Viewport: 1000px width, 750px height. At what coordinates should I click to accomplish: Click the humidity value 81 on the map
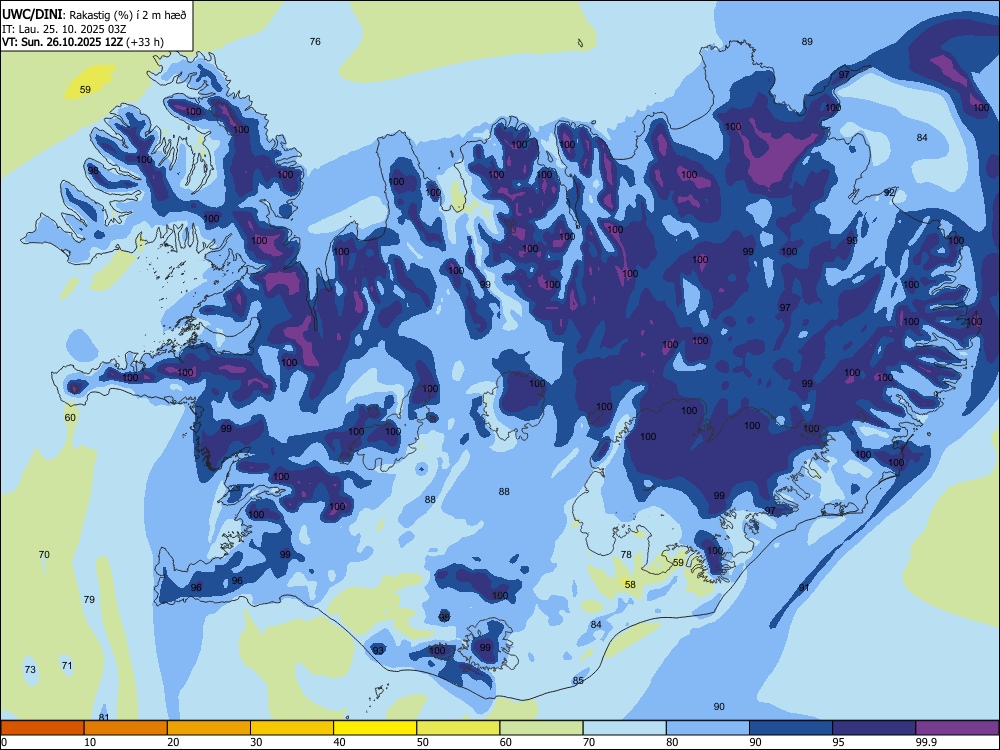coord(104,717)
